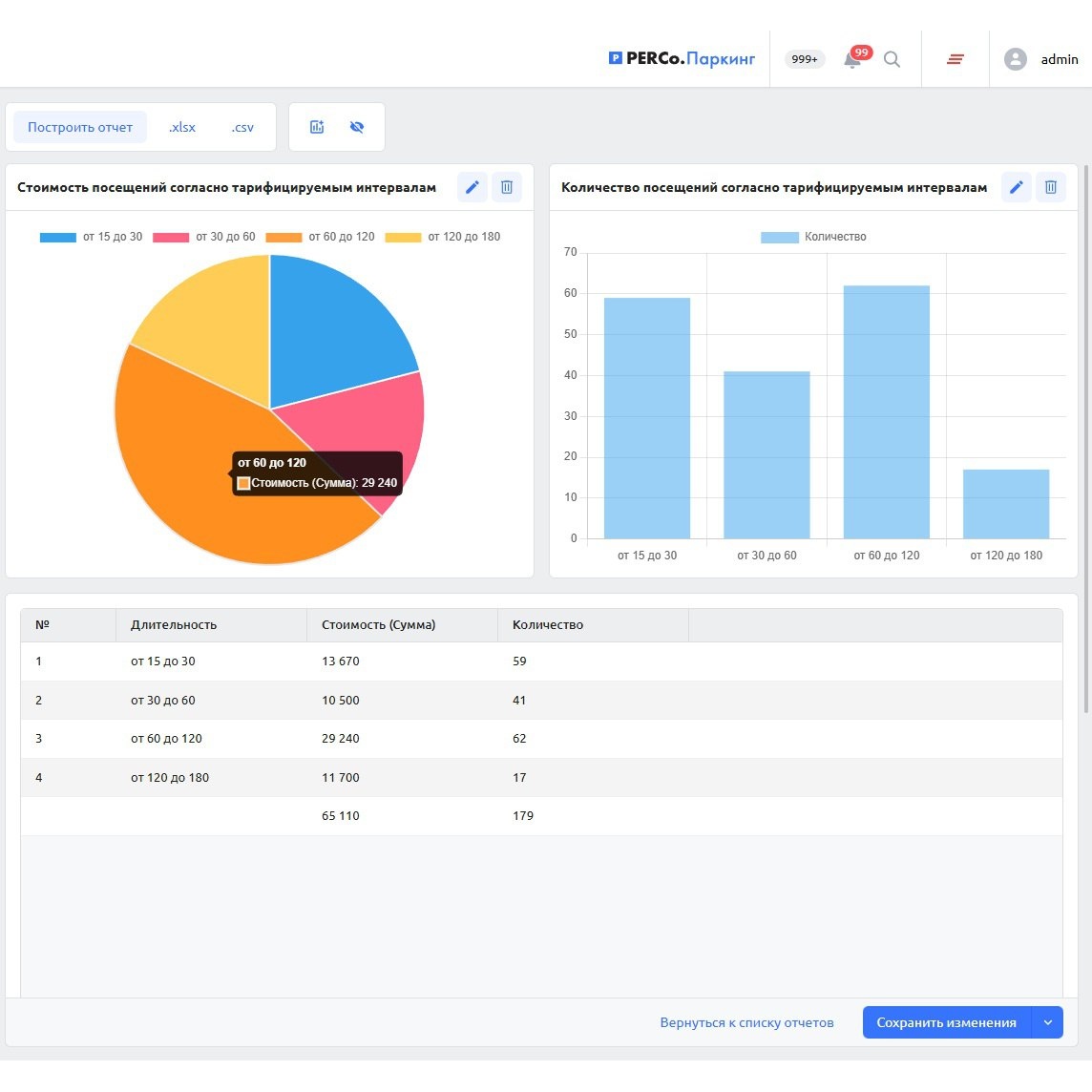This screenshot has width=1092, height=1092.
Task: Delete the bar chart with trash icon
Action: tap(1051, 187)
